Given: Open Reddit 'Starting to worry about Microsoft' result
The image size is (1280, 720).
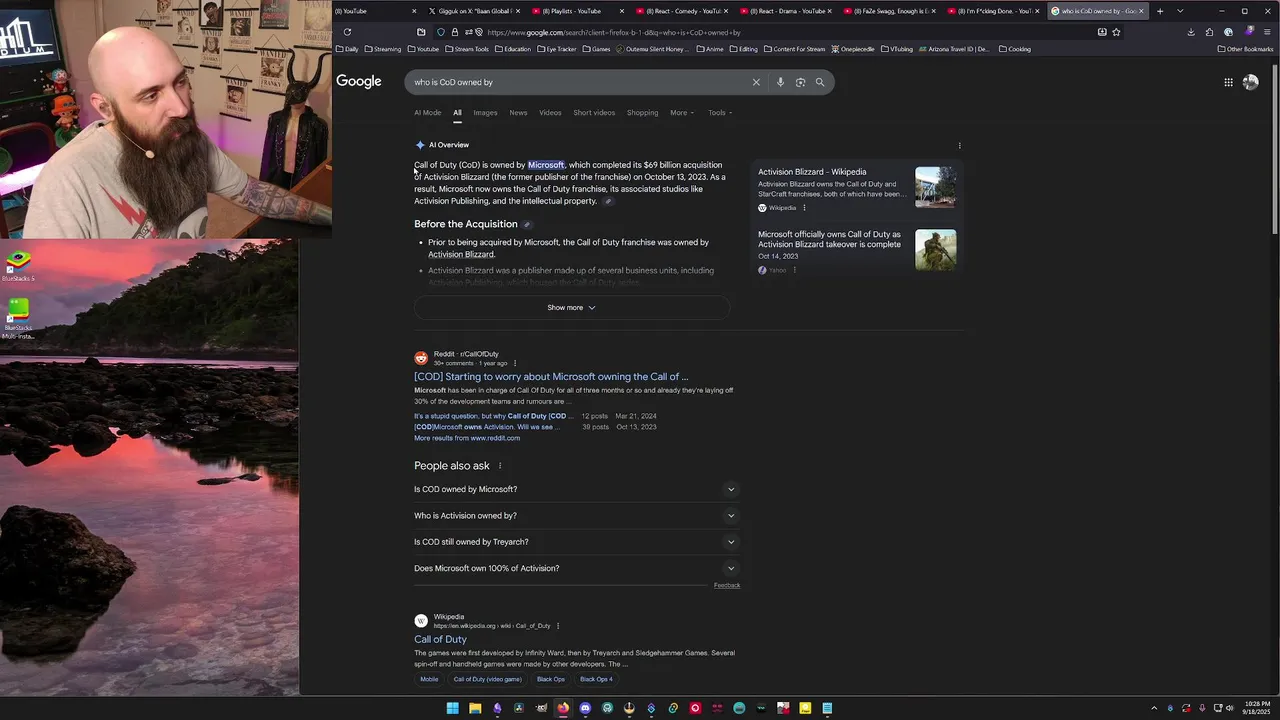Looking at the screenshot, I should (551, 377).
